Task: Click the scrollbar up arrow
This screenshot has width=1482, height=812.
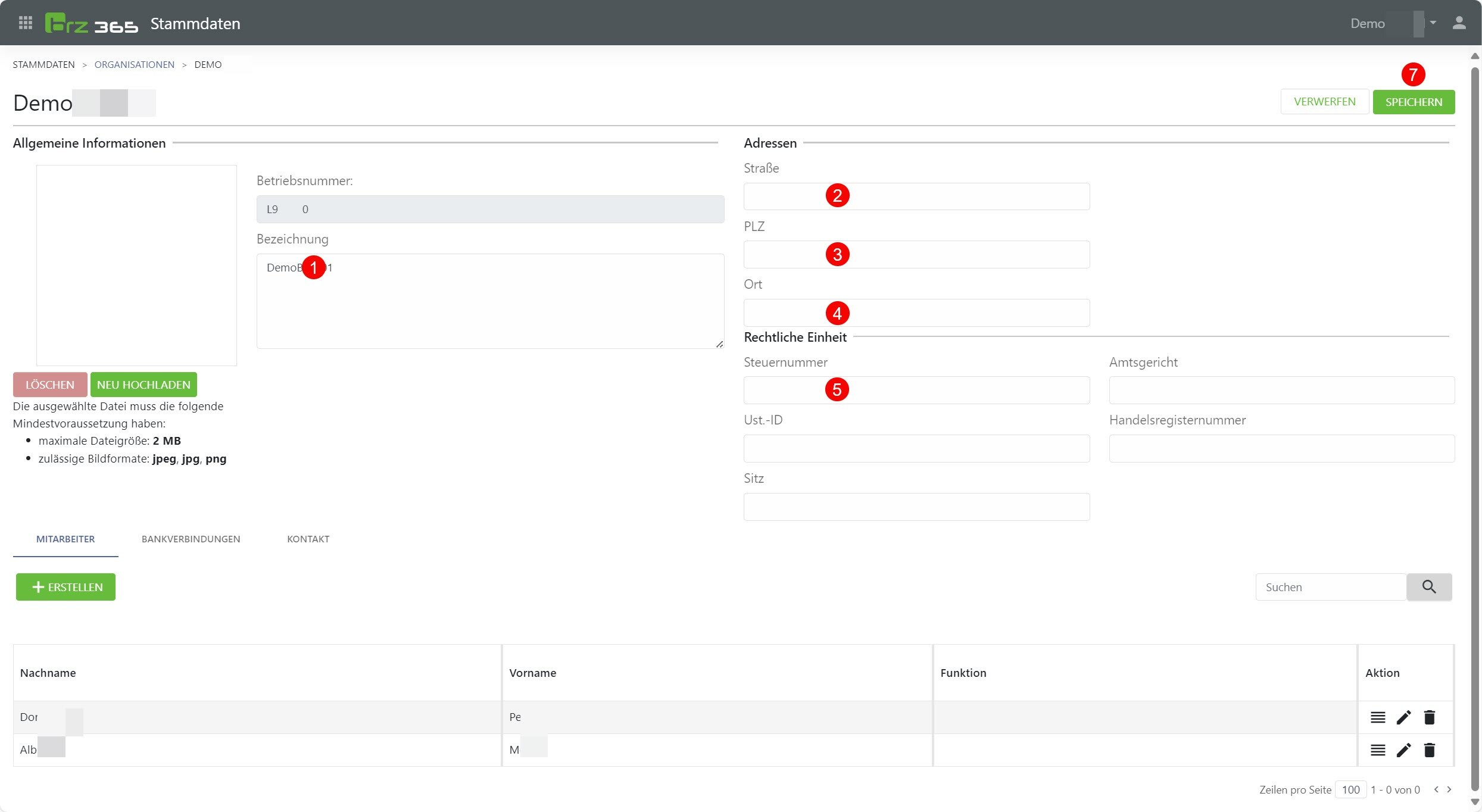Action: click(x=1475, y=56)
